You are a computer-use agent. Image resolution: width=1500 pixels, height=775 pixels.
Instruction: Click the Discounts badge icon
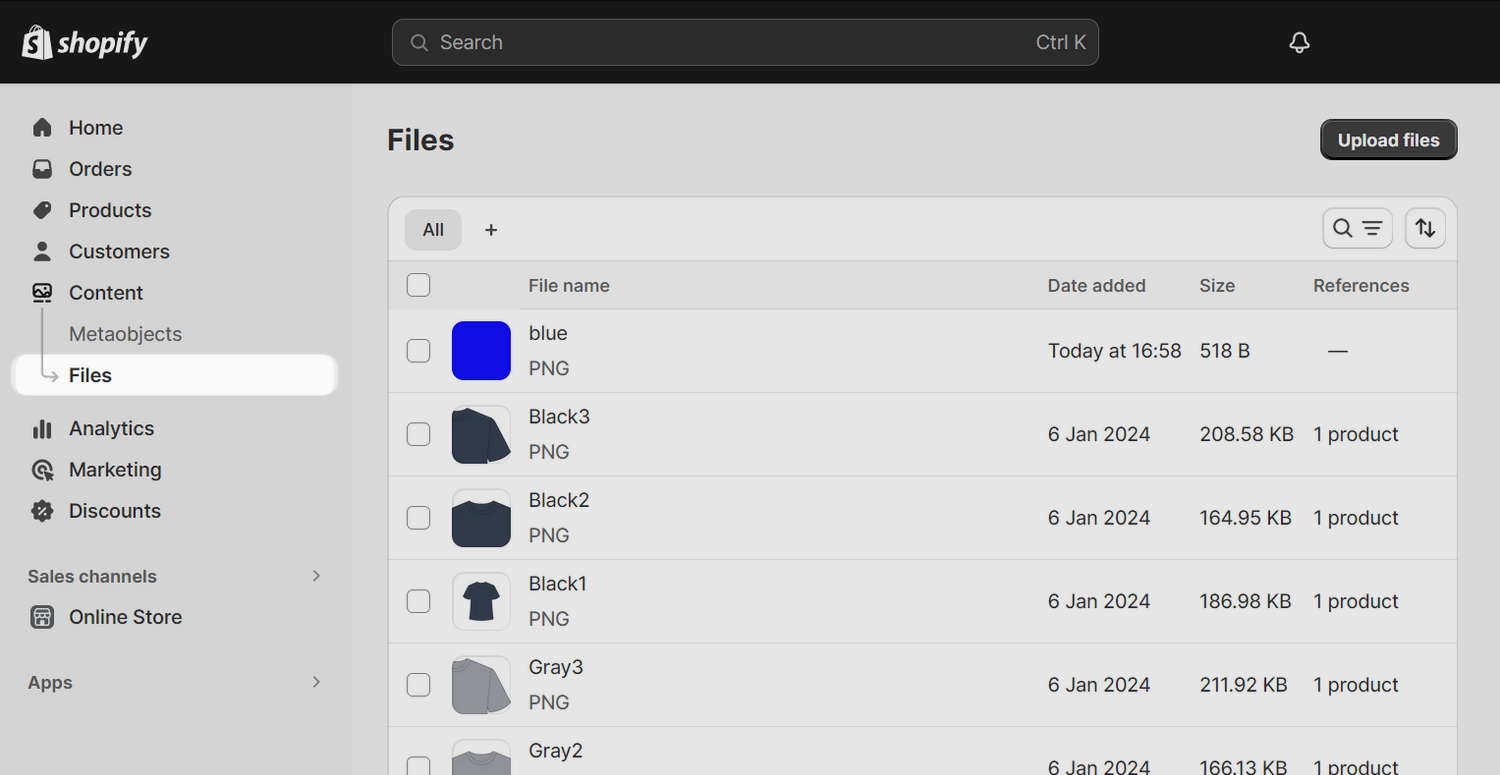[42, 511]
